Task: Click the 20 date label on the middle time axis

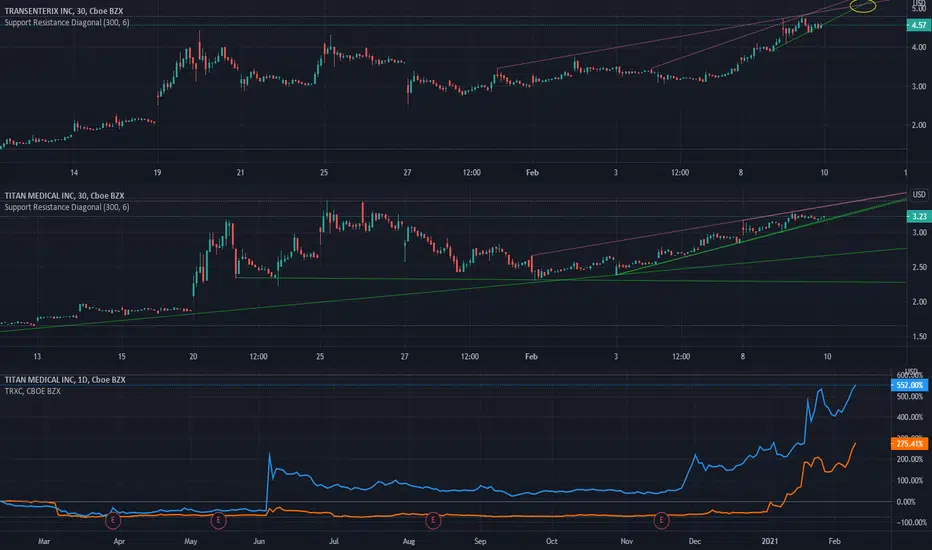Action: [193, 357]
